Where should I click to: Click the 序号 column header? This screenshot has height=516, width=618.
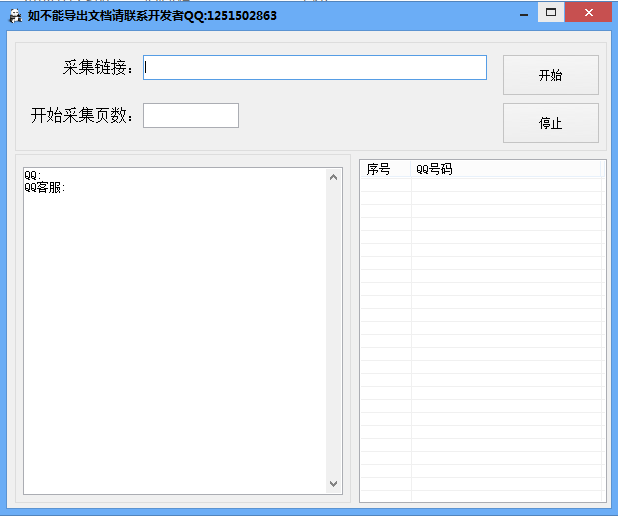(385, 169)
